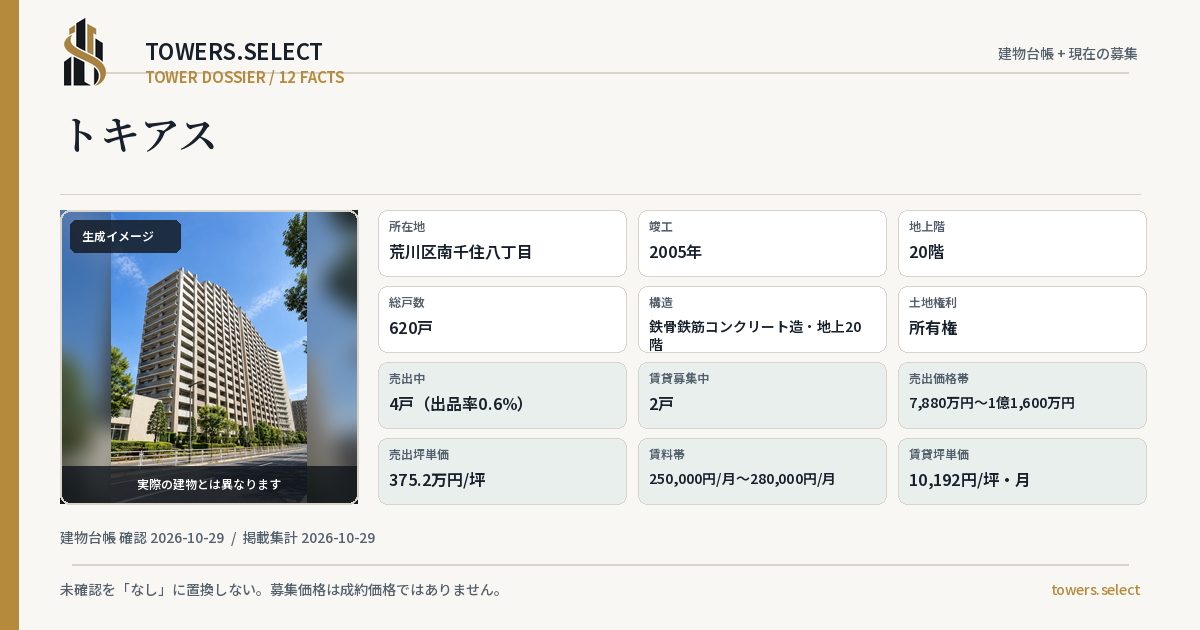Viewport: 1200px width, 630px height.
Task: Click the TOWER DOSSIER / 12 FACTS subtitle
Action: pyautogui.click(x=245, y=77)
